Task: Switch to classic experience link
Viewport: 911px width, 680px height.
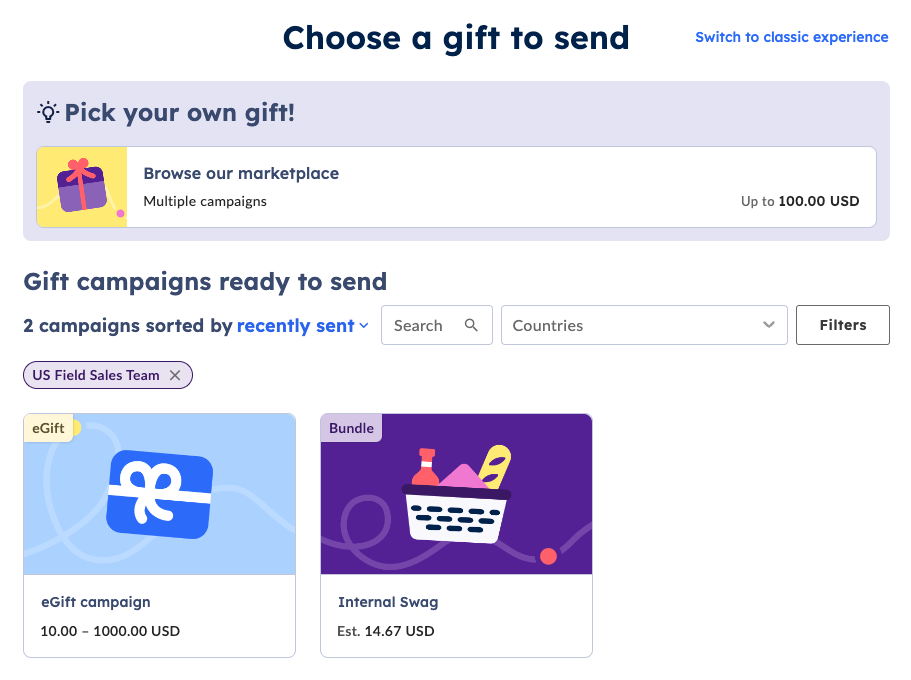Action: tap(791, 37)
